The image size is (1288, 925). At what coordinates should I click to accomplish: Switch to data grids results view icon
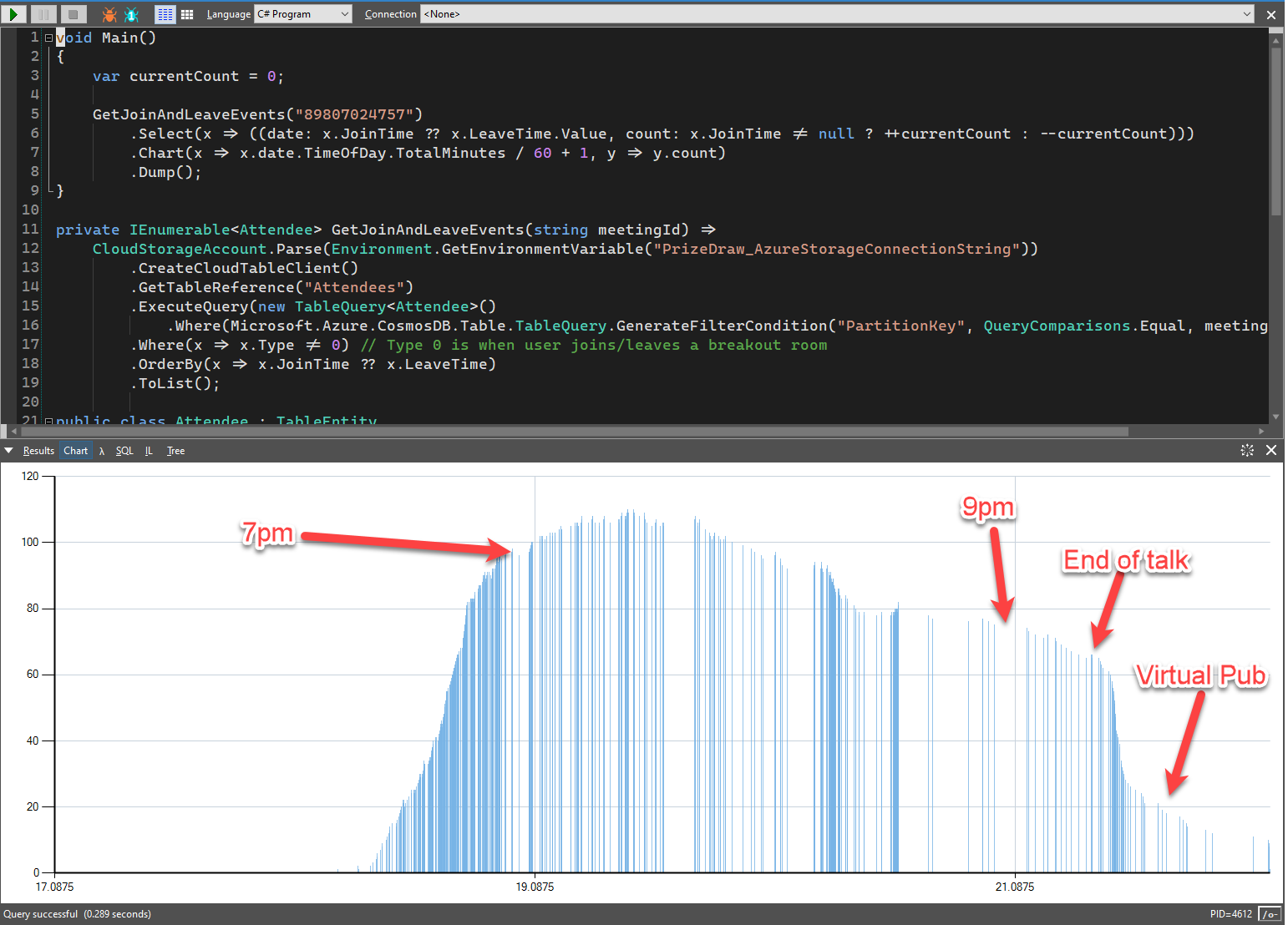[x=187, y=14]
